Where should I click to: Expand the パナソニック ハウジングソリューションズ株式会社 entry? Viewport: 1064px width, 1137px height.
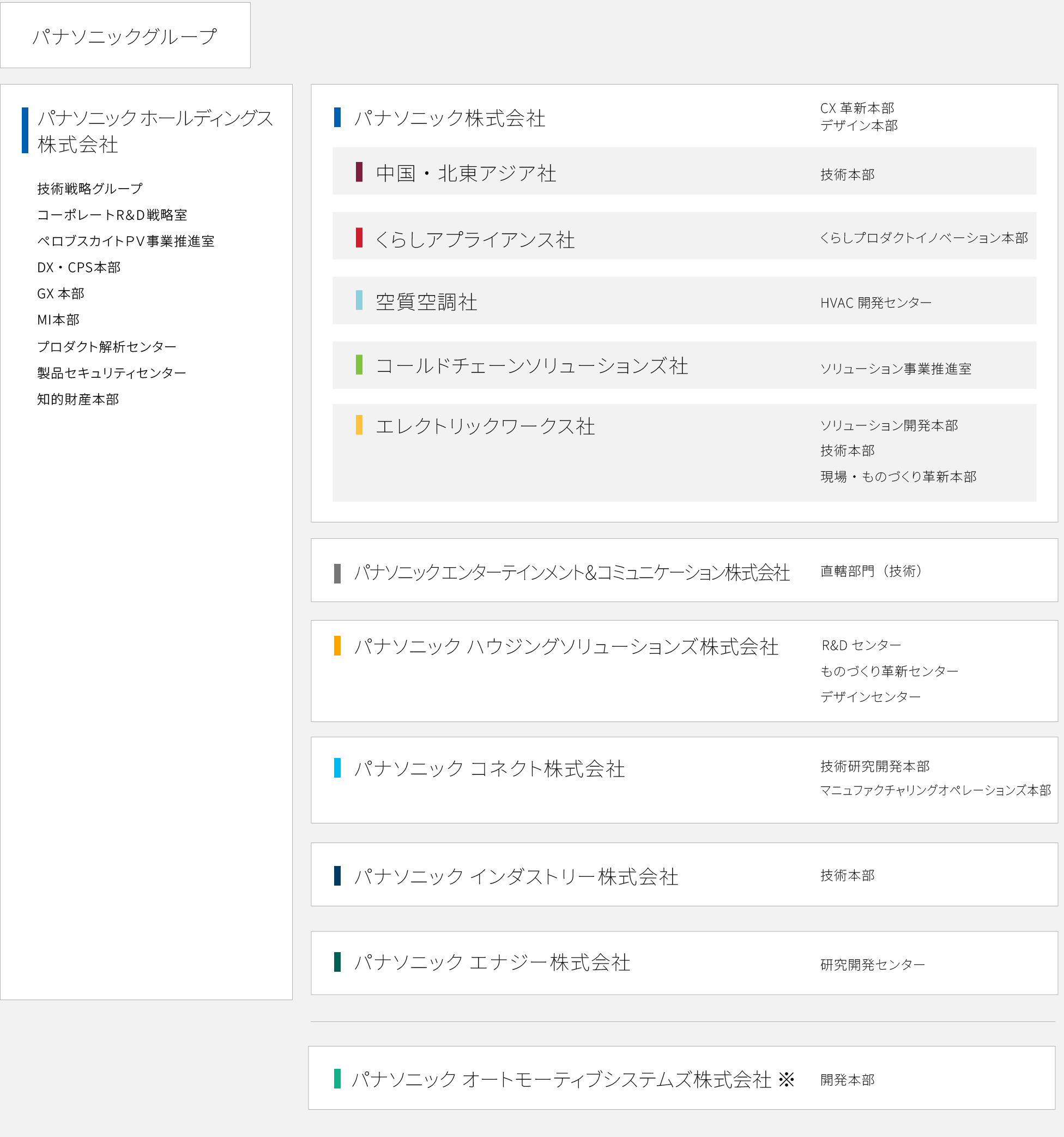coord(569,647)
